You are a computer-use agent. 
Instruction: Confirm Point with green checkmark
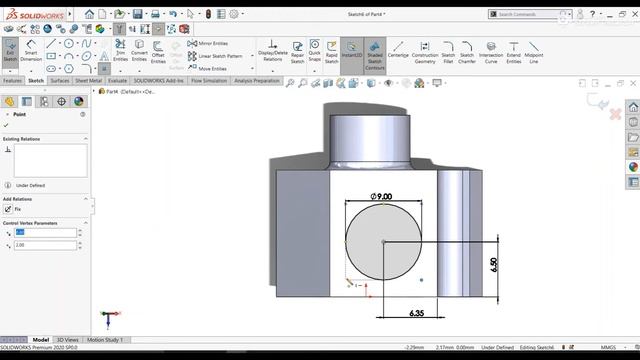(6, 125)
